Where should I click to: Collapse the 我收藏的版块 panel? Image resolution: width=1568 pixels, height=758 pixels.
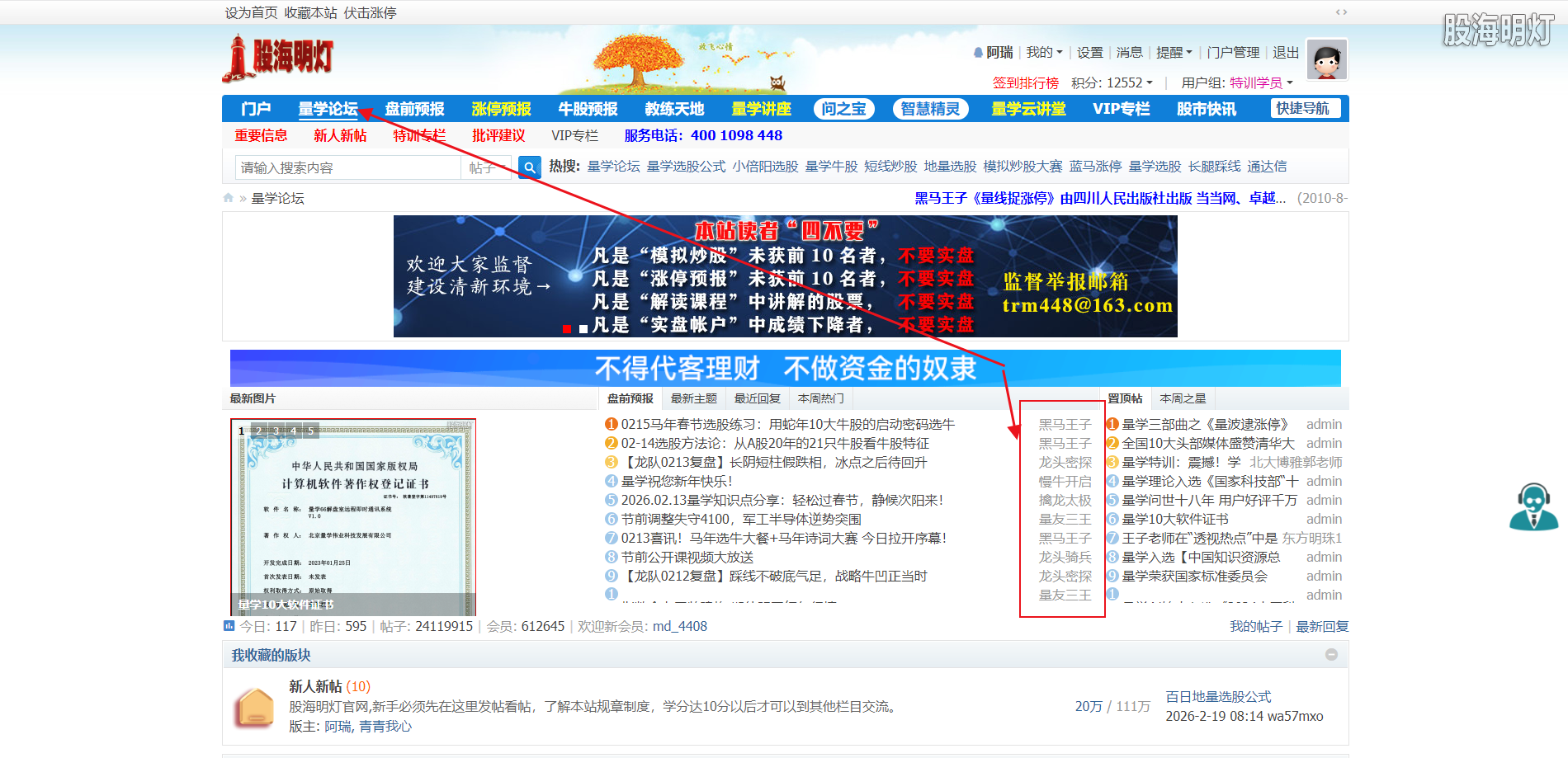(1330, 655)
